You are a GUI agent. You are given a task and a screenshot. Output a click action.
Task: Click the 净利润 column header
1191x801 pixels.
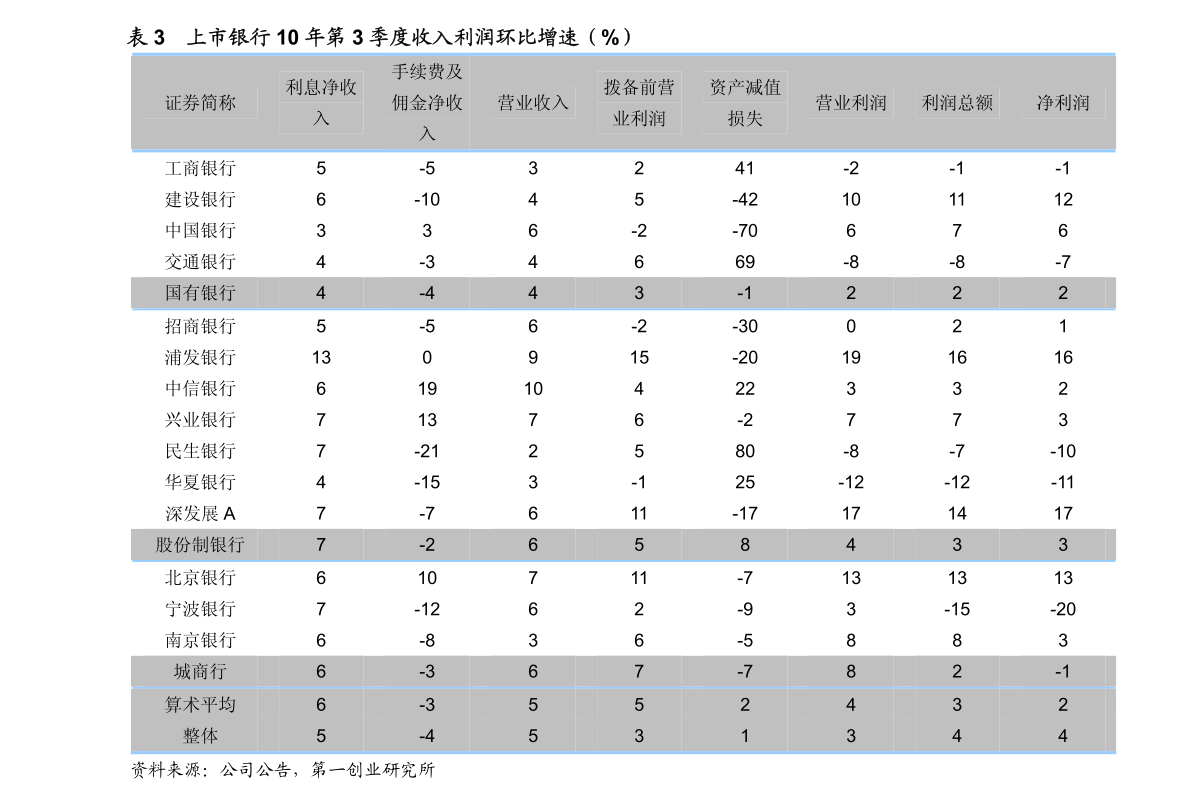pyautogui.click(x=1063, y=102)
